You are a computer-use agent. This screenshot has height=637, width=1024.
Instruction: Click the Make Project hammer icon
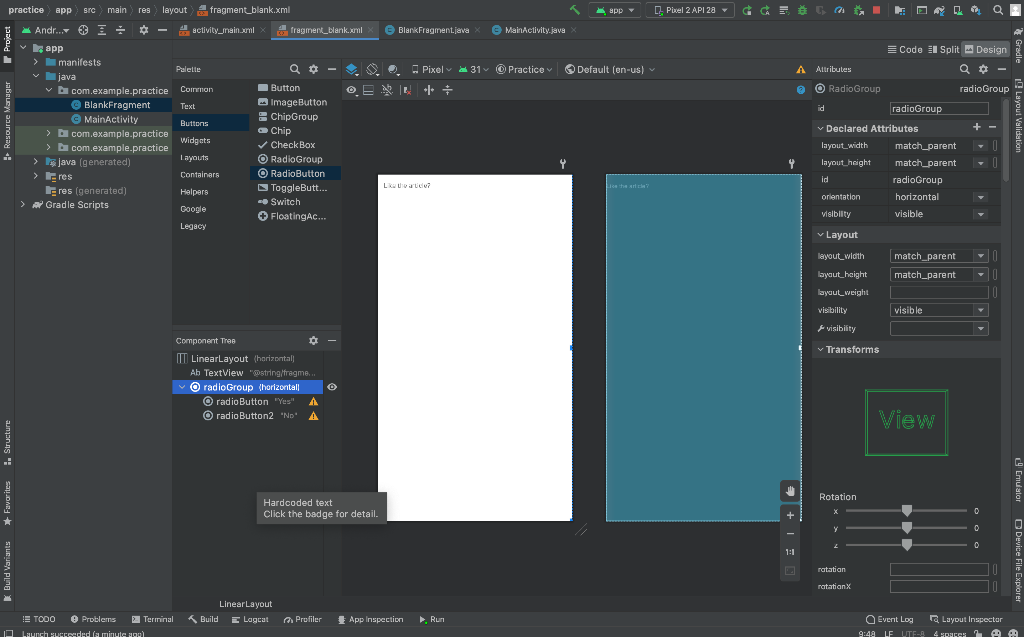[575, 10]
